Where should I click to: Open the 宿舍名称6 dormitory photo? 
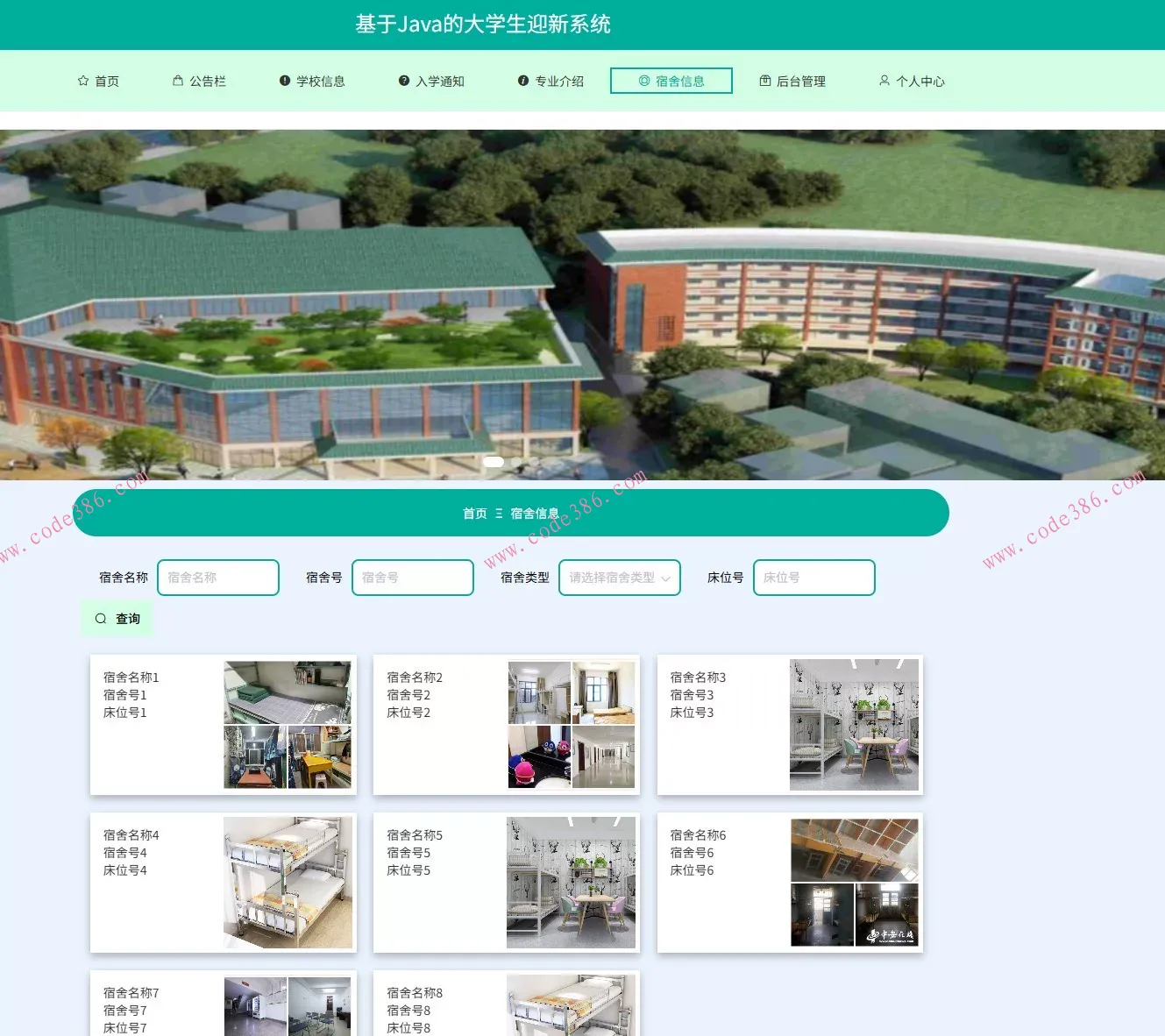(855, 883)
